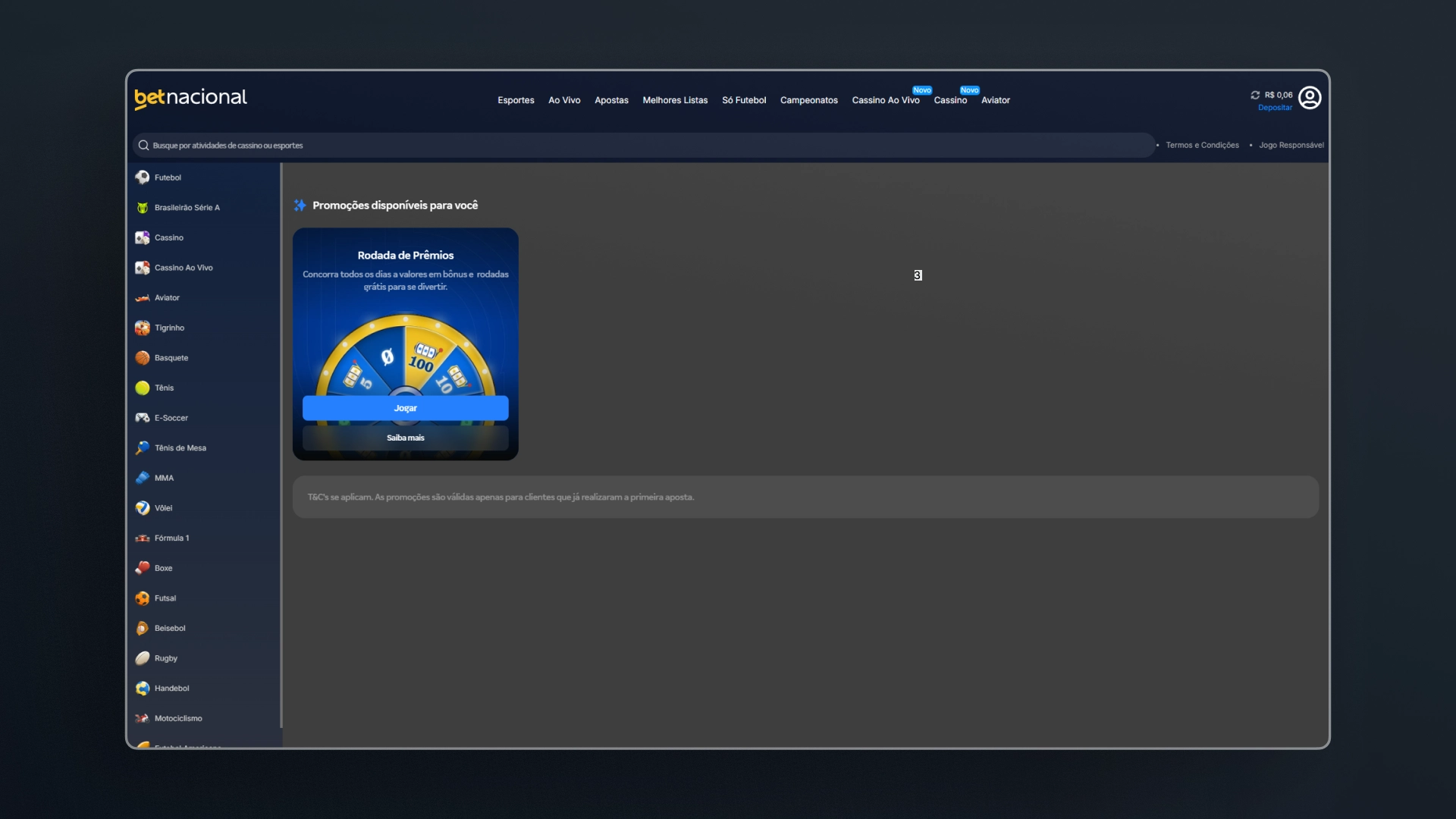The image size is (1456, 819).
Task: Click the betnacional logo
Action: click(x=190, y=98)
